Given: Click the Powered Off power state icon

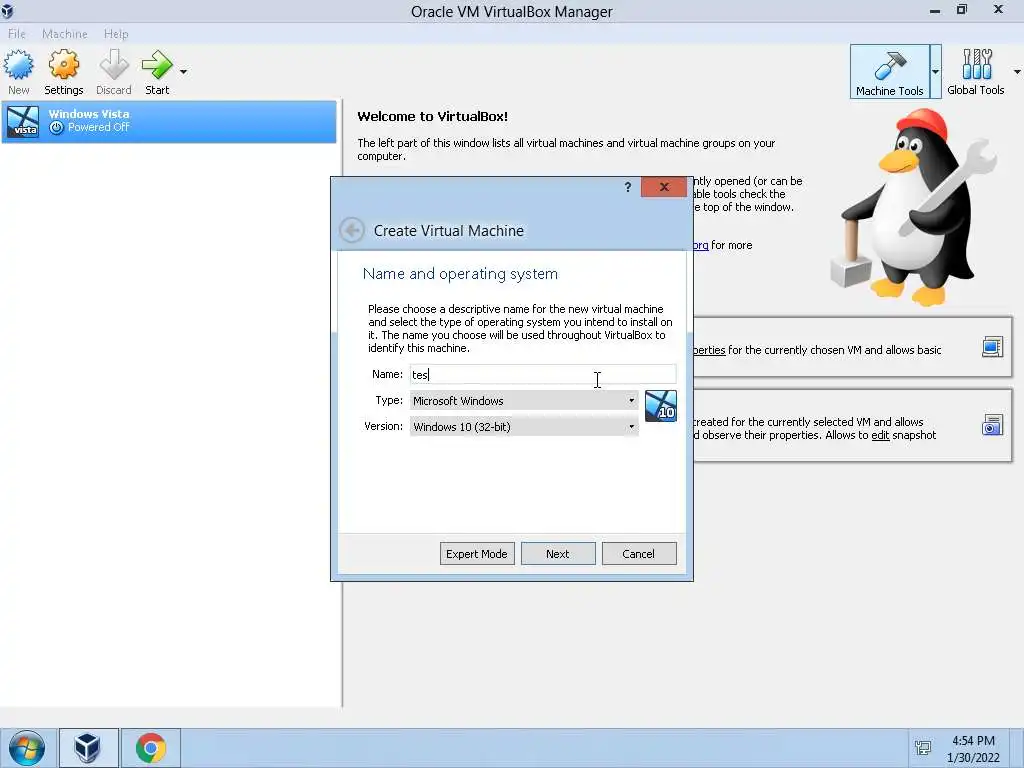Looking at the screenshot, I should point(57,128).
